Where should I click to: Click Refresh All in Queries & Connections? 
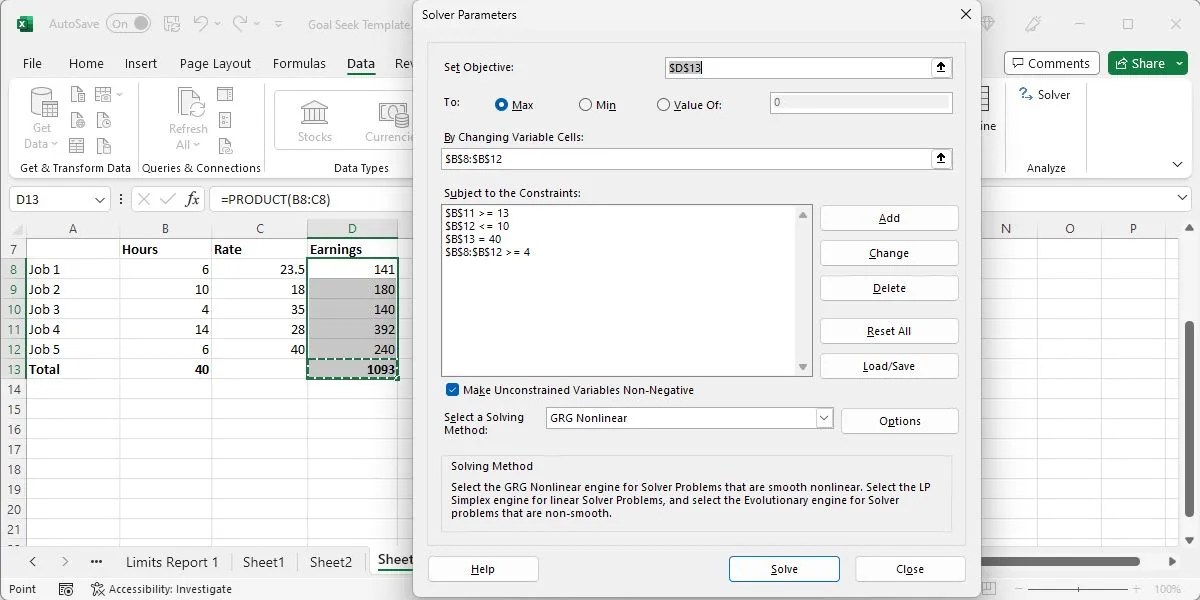(x=187, y=119)
